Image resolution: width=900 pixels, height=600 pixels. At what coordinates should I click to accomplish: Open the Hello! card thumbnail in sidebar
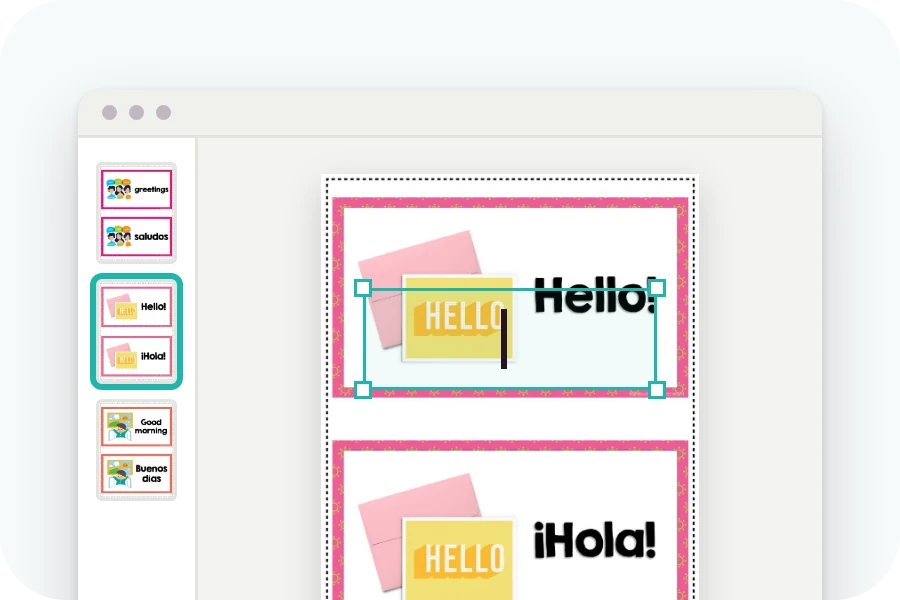(137, 307)
